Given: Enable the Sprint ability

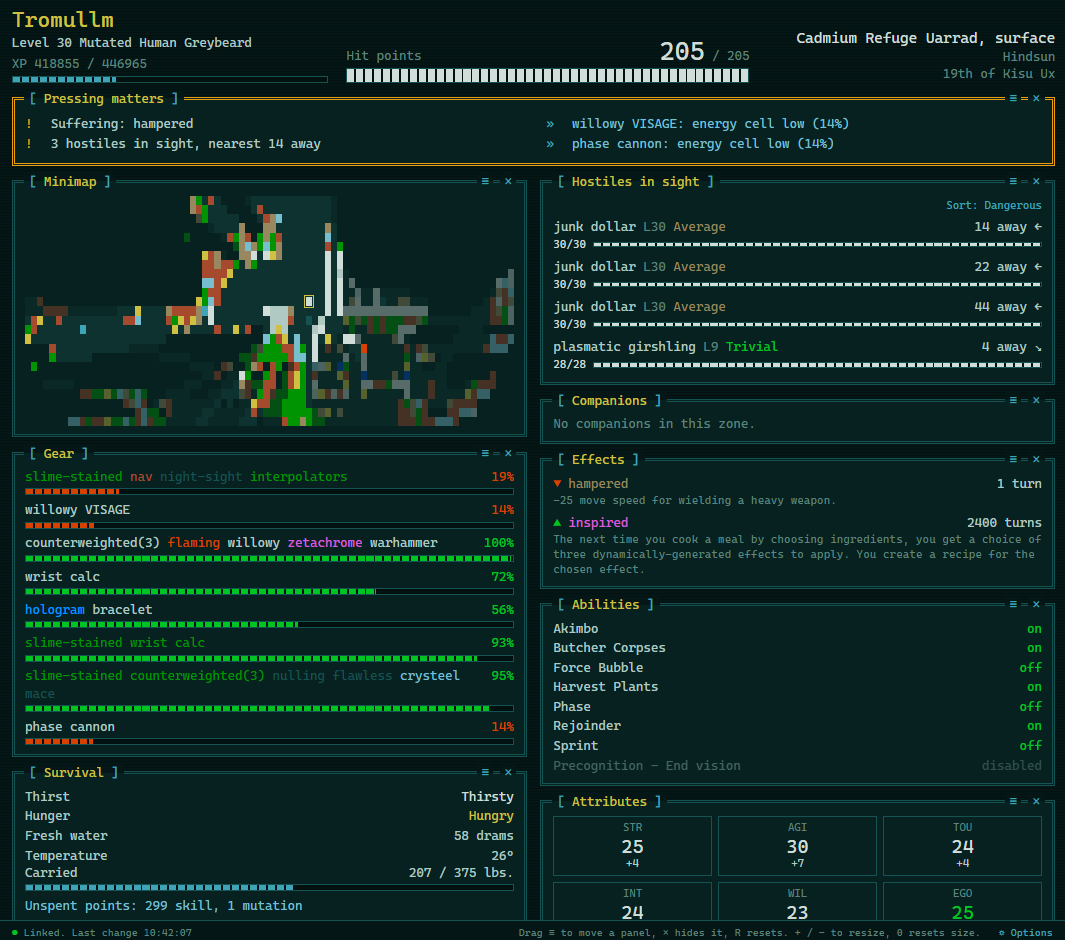Looking at the screenshot, I should pos(1030,745).
